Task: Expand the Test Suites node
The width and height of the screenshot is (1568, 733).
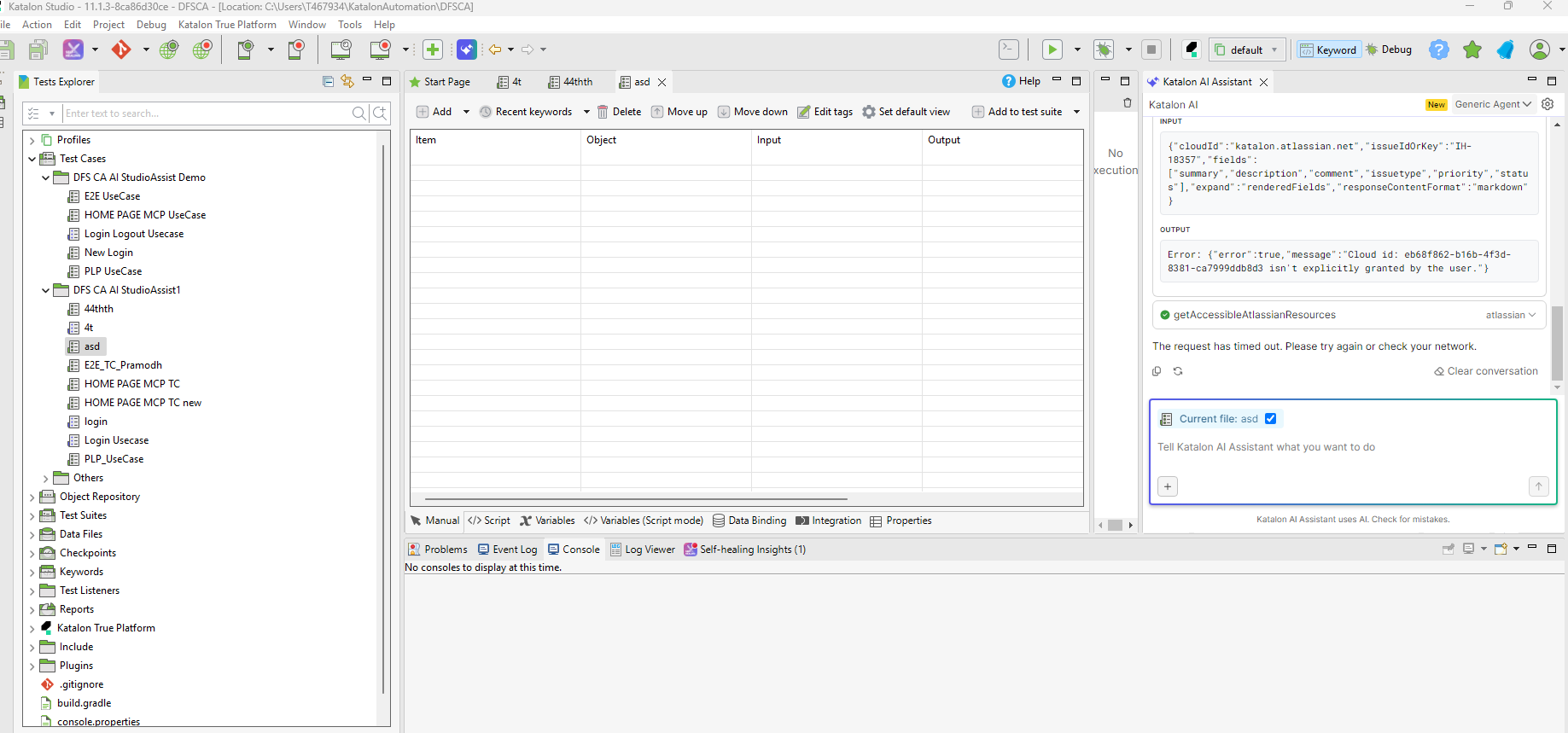Action: [x=32, y=515]
